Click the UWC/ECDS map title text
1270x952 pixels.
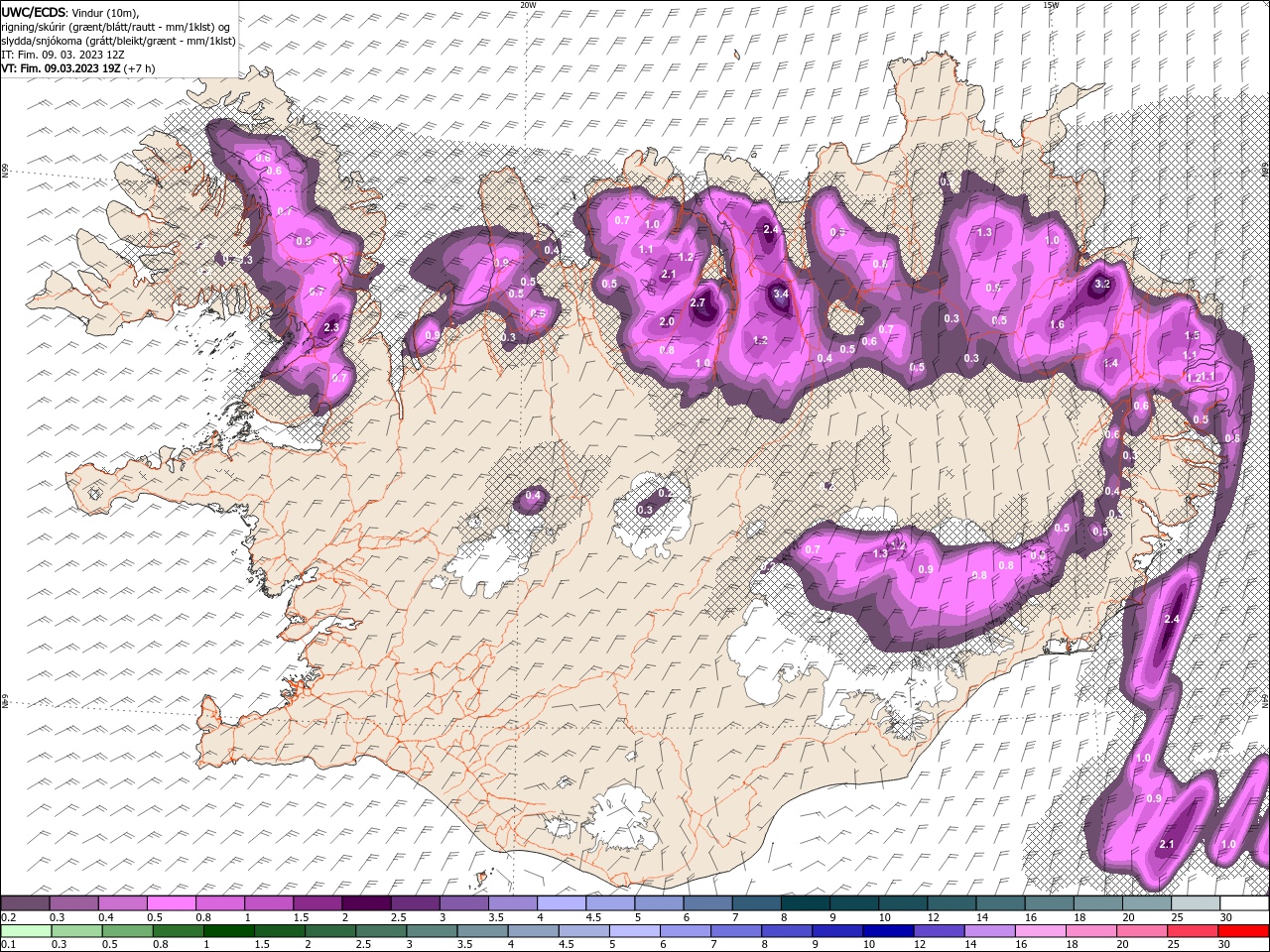[x=70, y=12]
